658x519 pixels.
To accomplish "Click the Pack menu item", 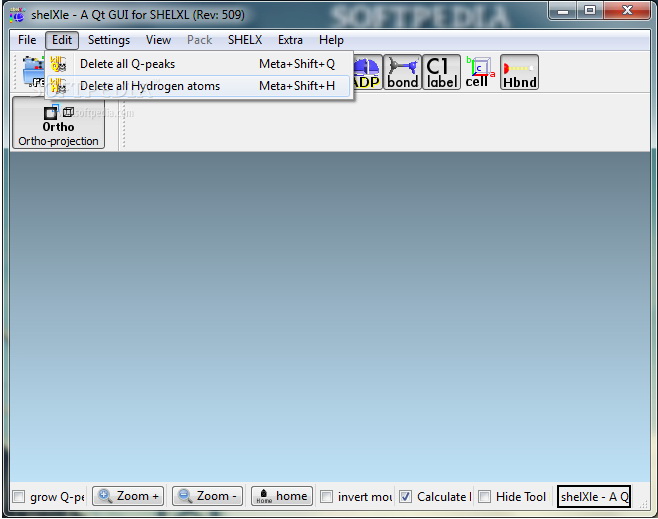I will click(x=199, y=40).
